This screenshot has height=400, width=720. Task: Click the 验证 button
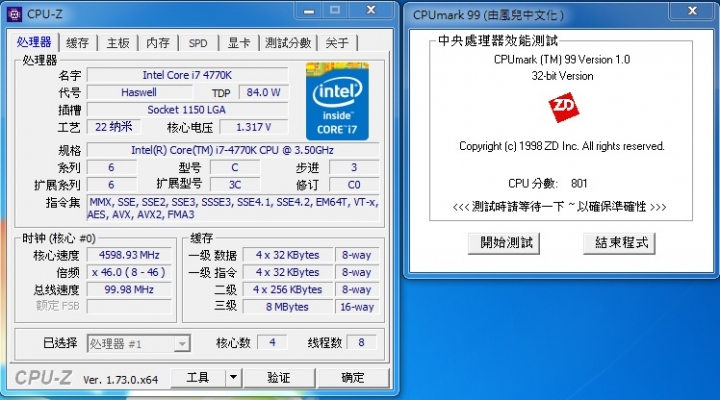279,377
